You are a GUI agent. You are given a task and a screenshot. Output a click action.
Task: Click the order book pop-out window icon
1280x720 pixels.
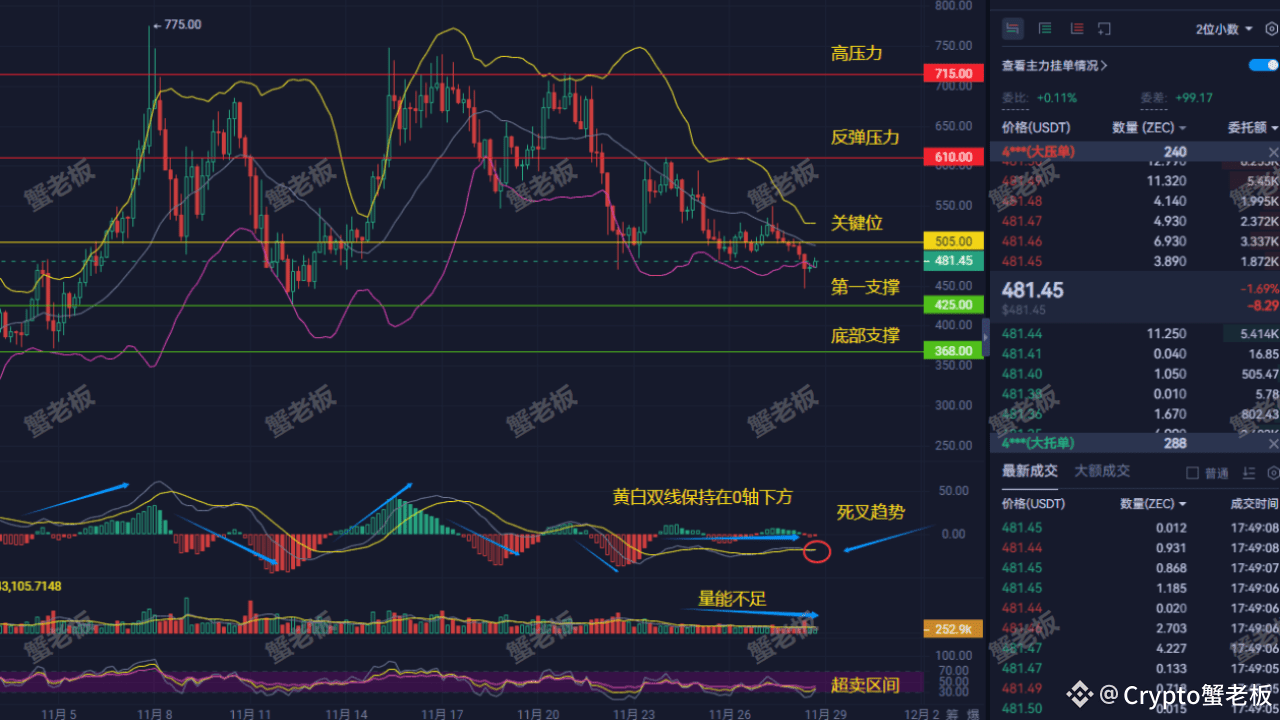click(1104, 29)
